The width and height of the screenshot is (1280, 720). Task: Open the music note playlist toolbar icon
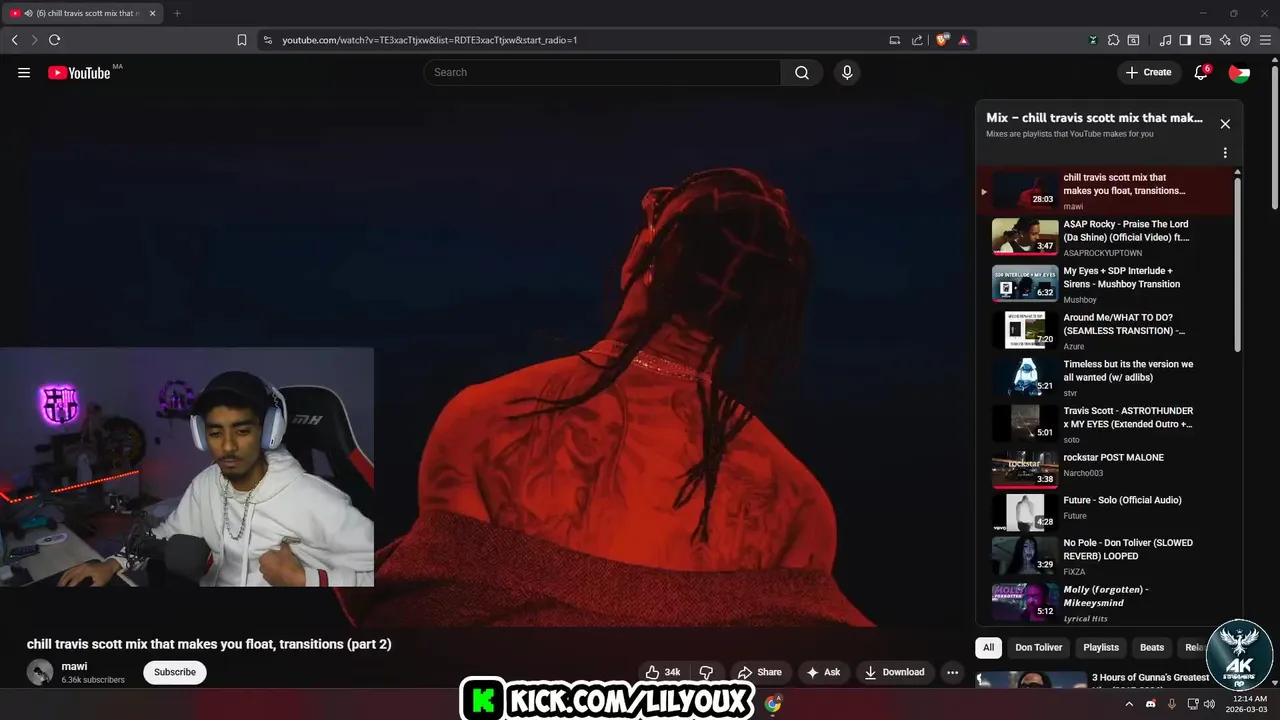click(1165, 40)
